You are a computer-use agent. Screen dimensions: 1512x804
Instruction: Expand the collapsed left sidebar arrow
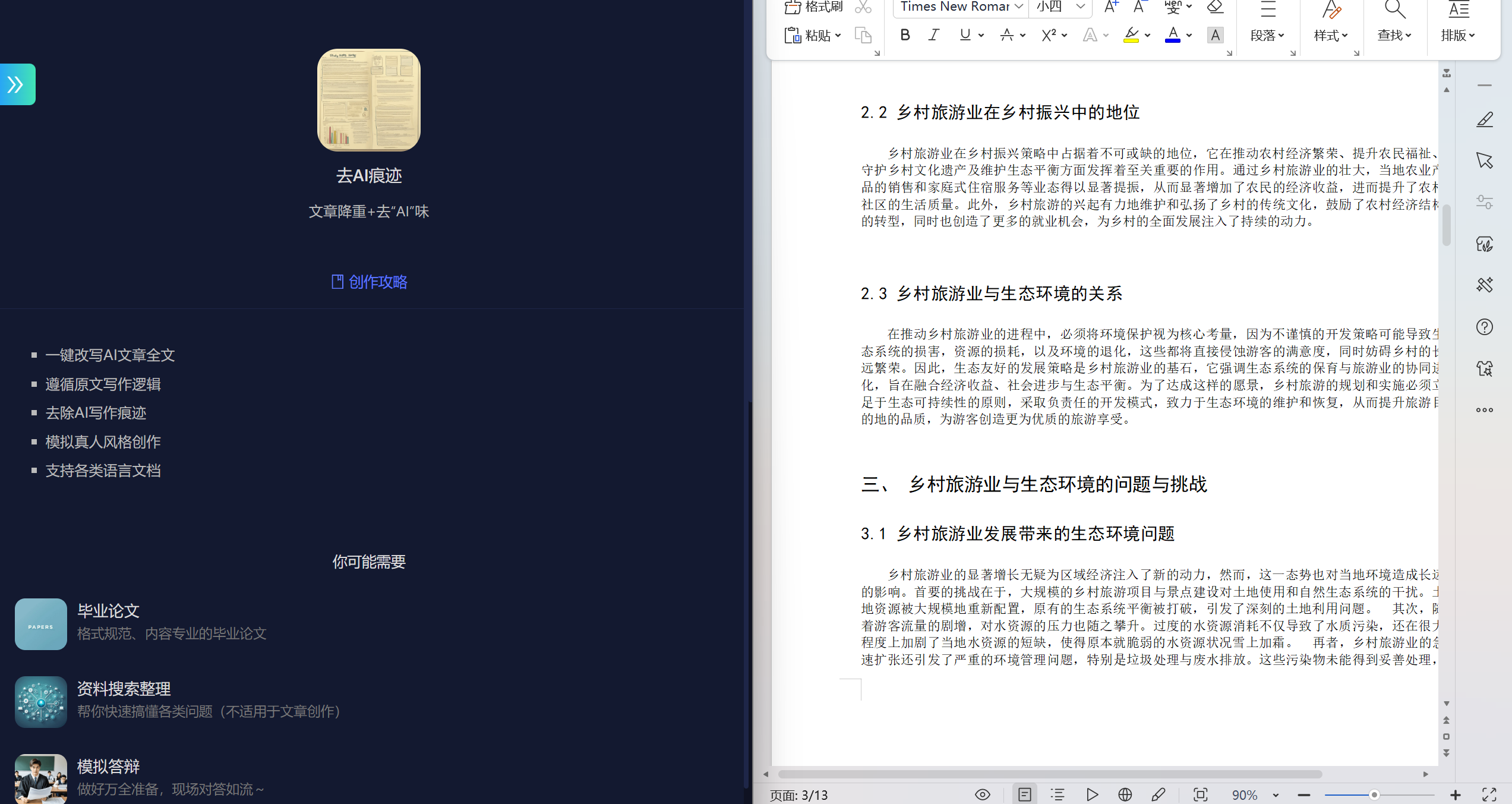tap(17, 84)
